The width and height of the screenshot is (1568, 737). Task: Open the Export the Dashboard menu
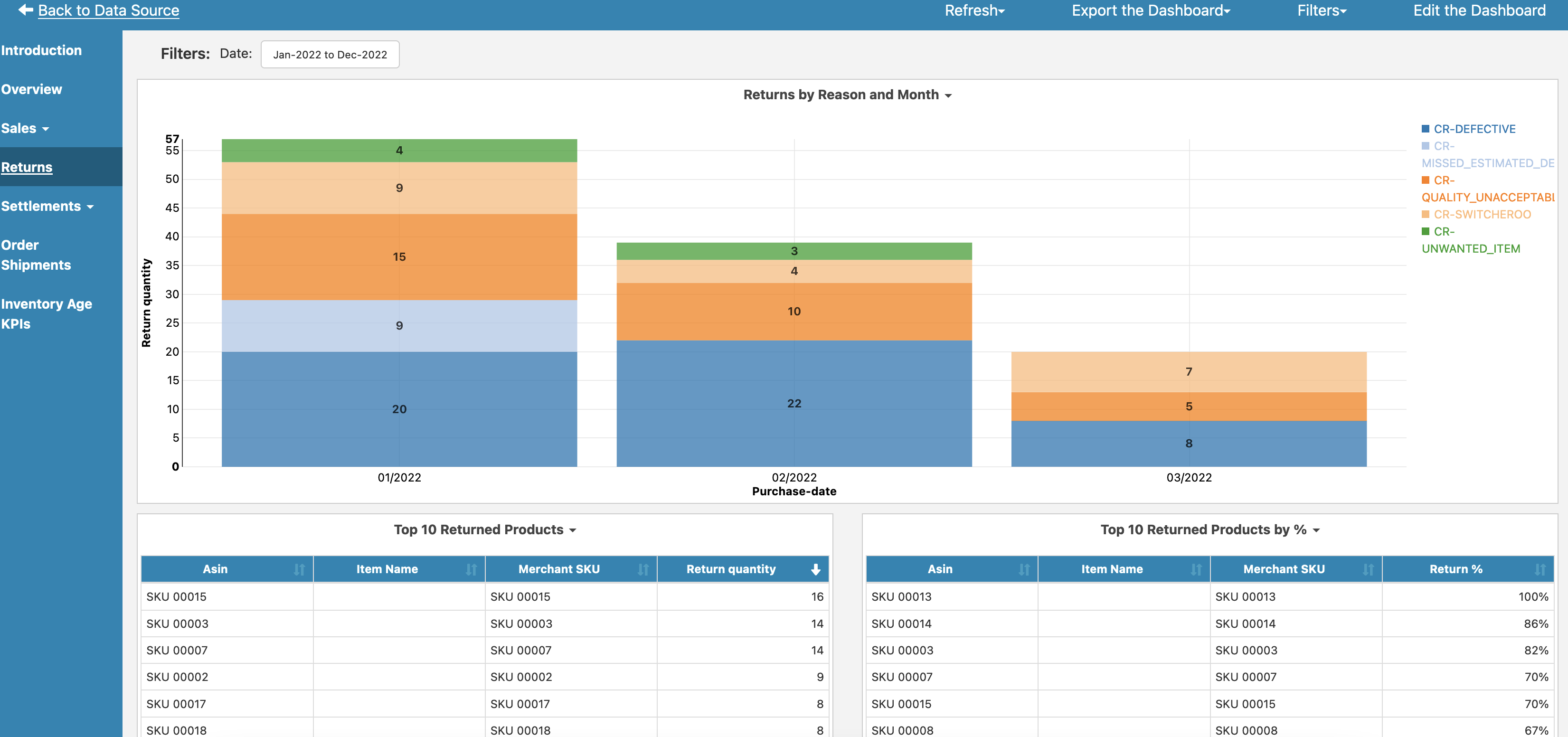pos(1151,10)
